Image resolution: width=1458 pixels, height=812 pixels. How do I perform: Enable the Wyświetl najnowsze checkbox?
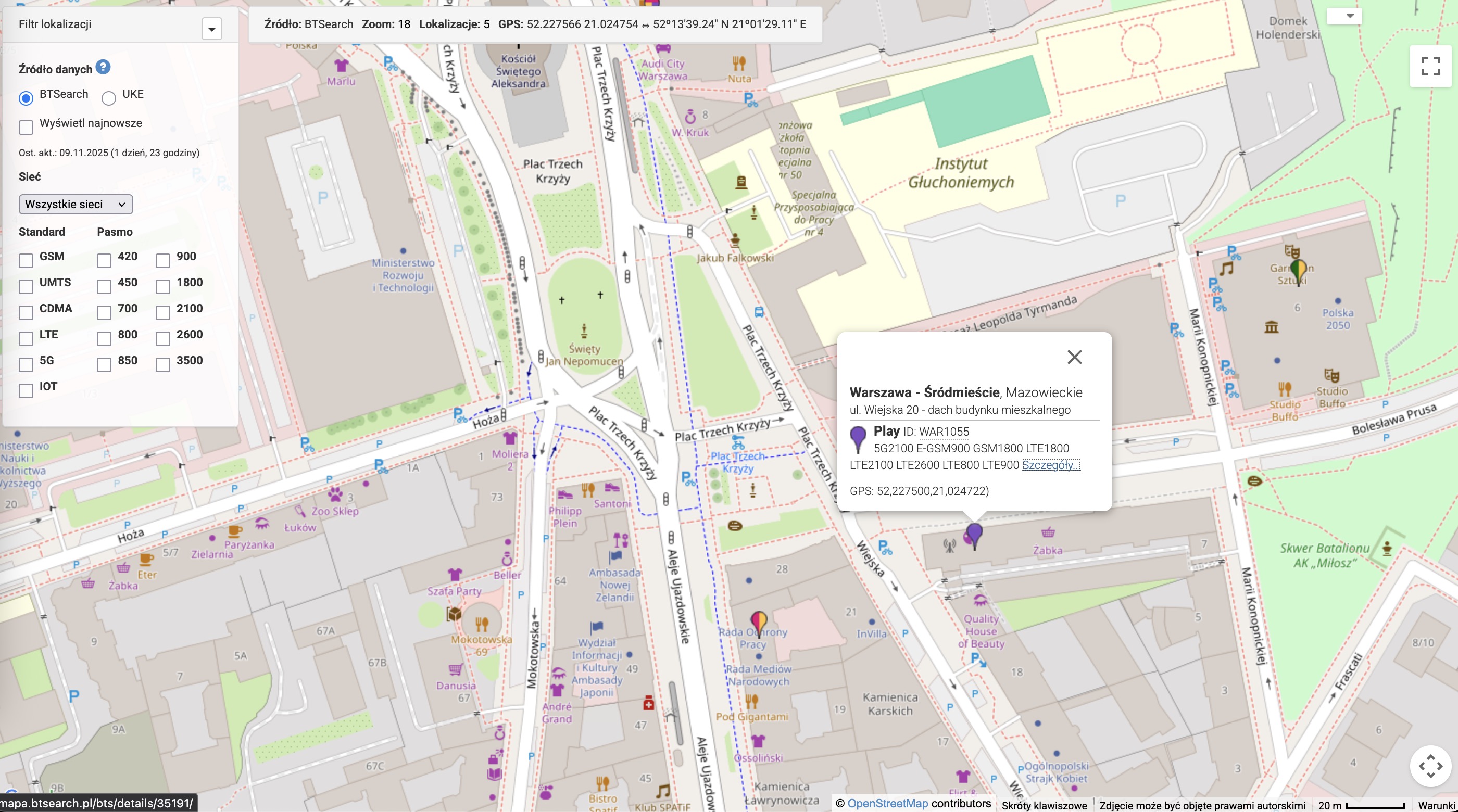[26, 128]
